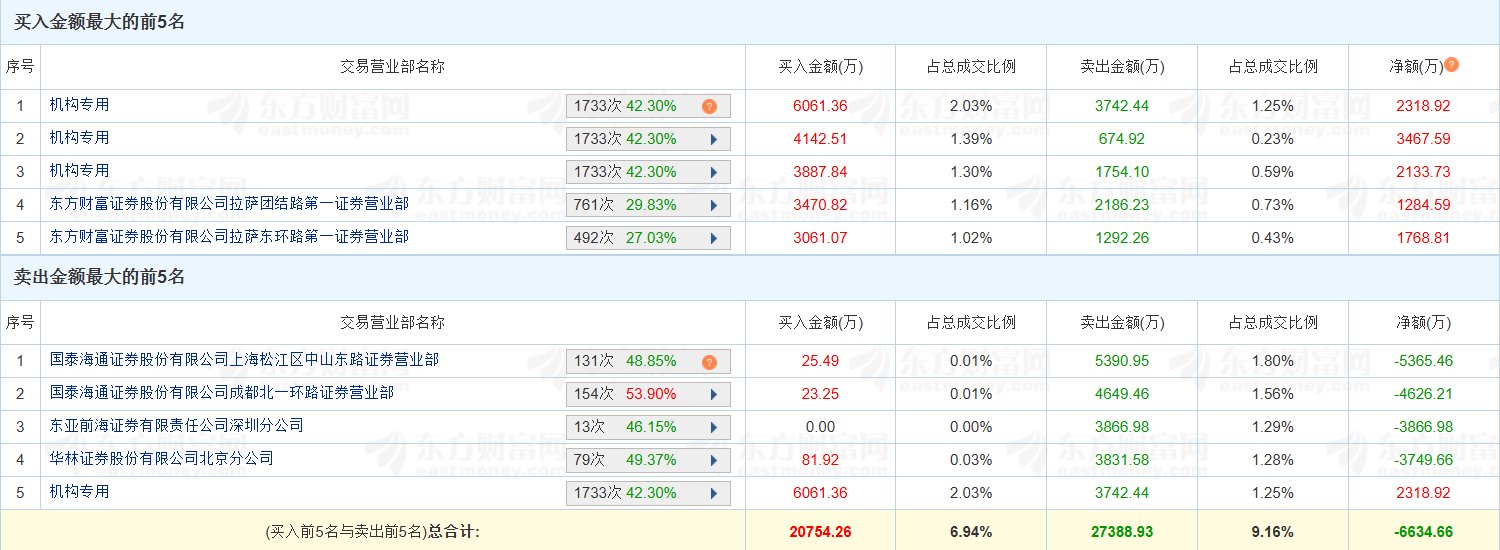Image resolution: width=1500 pixels, height=550 pixels.
Task: Click the arrow icon in the 492次 27.03% badge
Action: pyautogui.click(x=714, y=238)
